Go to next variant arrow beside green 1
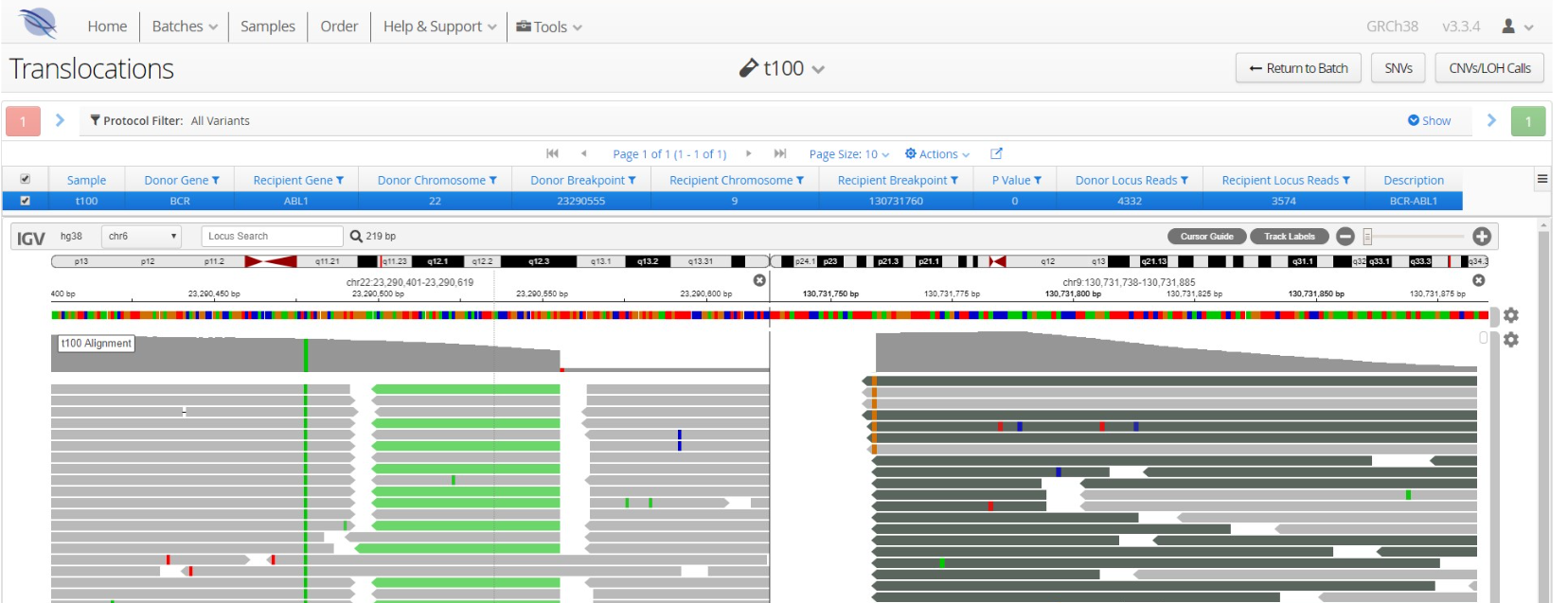1568x603 pixels. (1491, 120)
